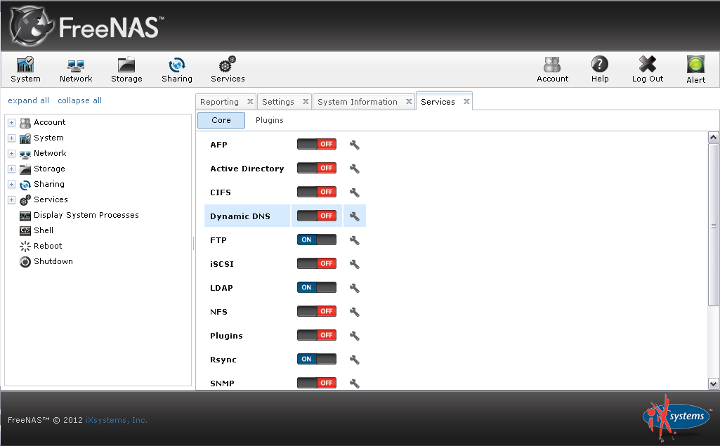Click the services list scroll up arrow

tap(713, 137)
